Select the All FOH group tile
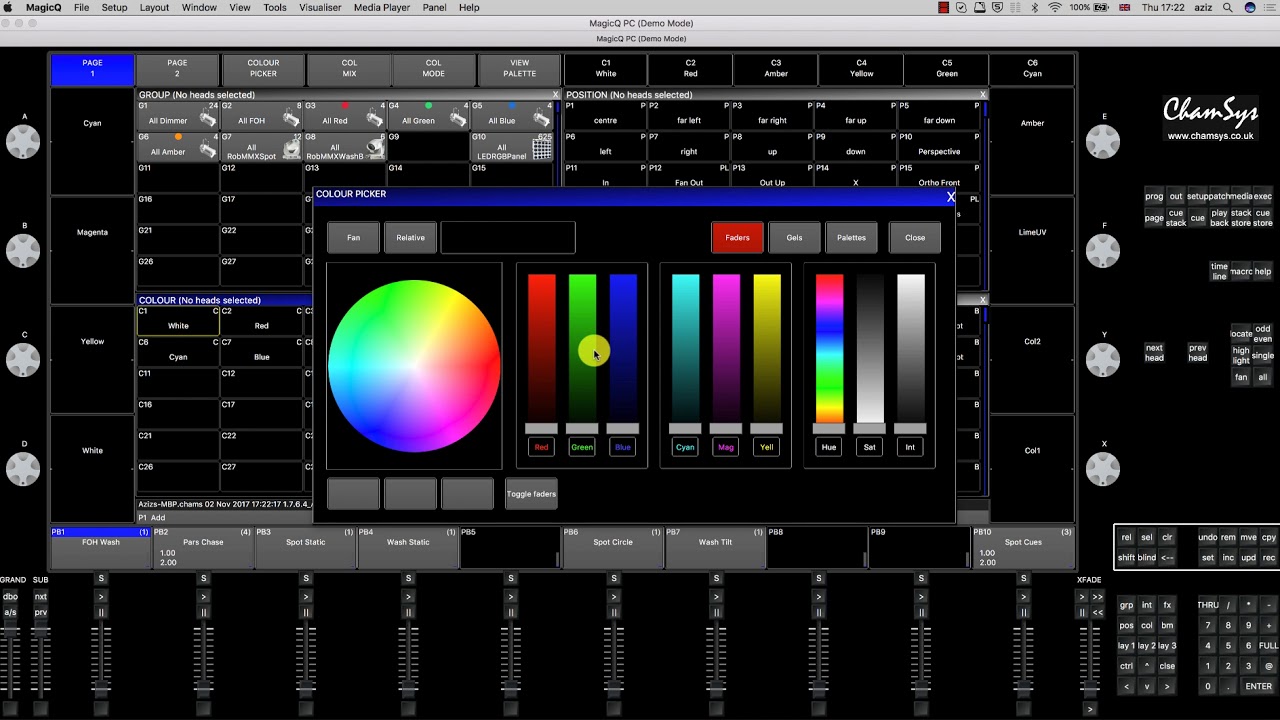The image size is (1280, 720). pos(261,115)
